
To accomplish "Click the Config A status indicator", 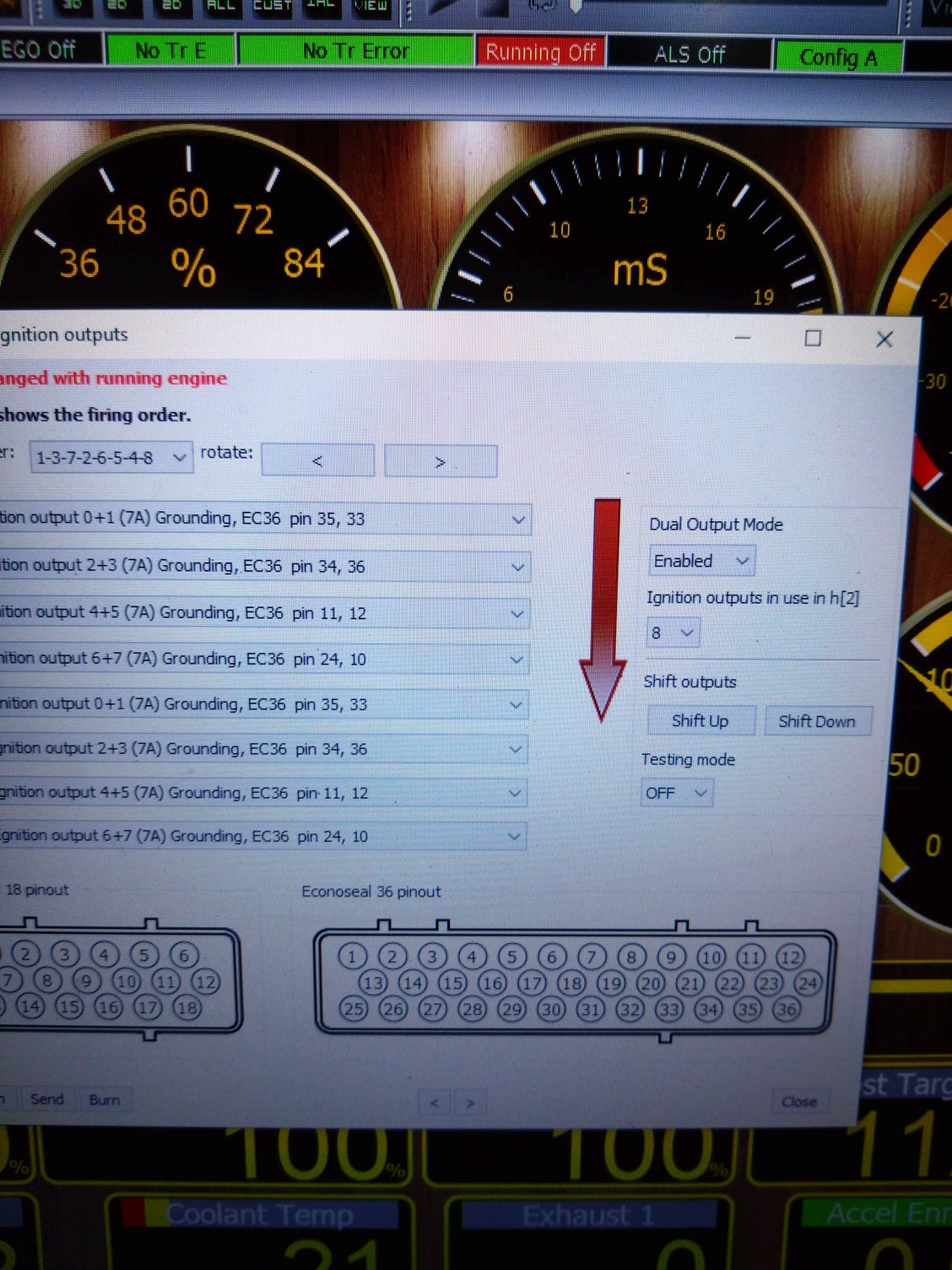I will (838, 57).
